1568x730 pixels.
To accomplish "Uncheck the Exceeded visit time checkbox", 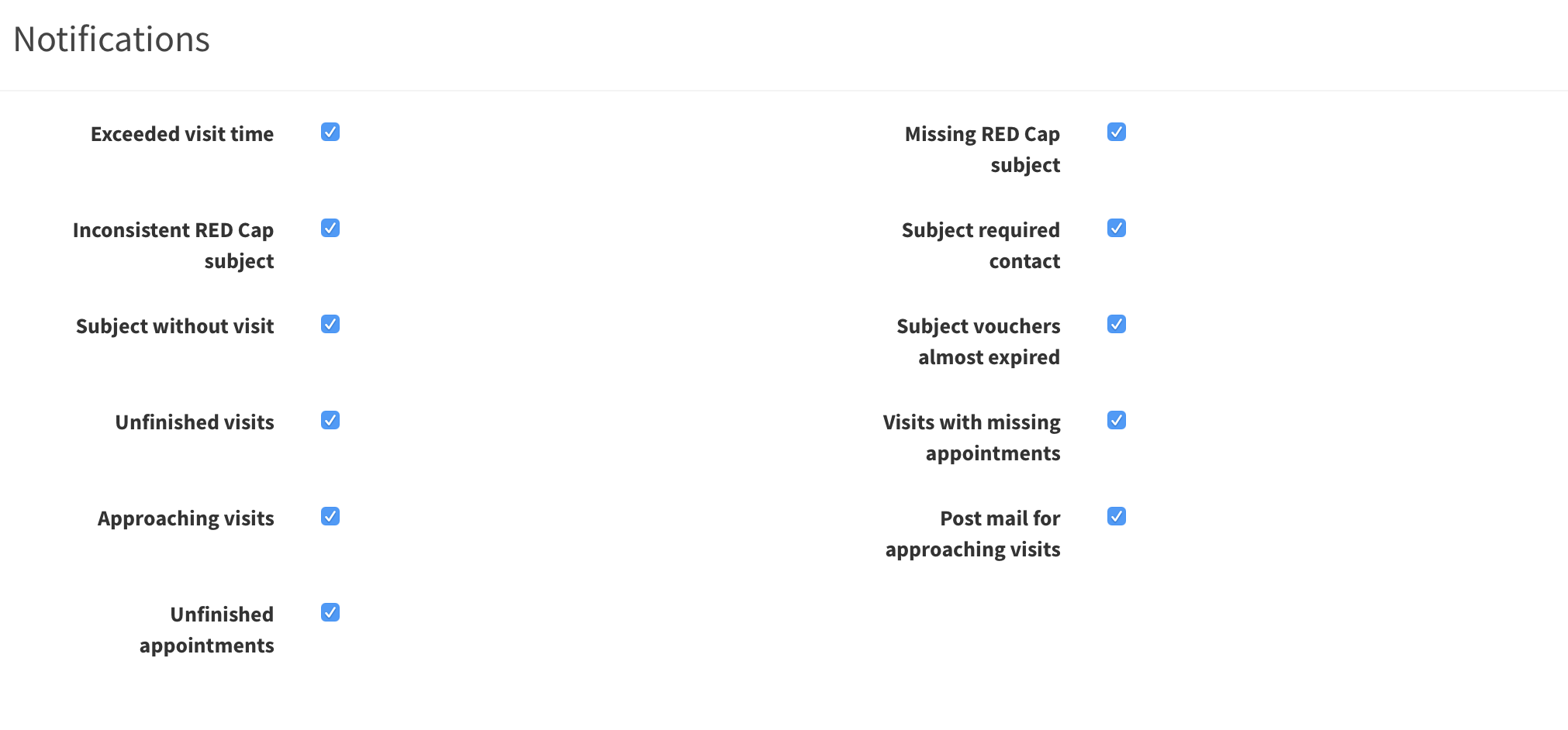I will 330,132.
